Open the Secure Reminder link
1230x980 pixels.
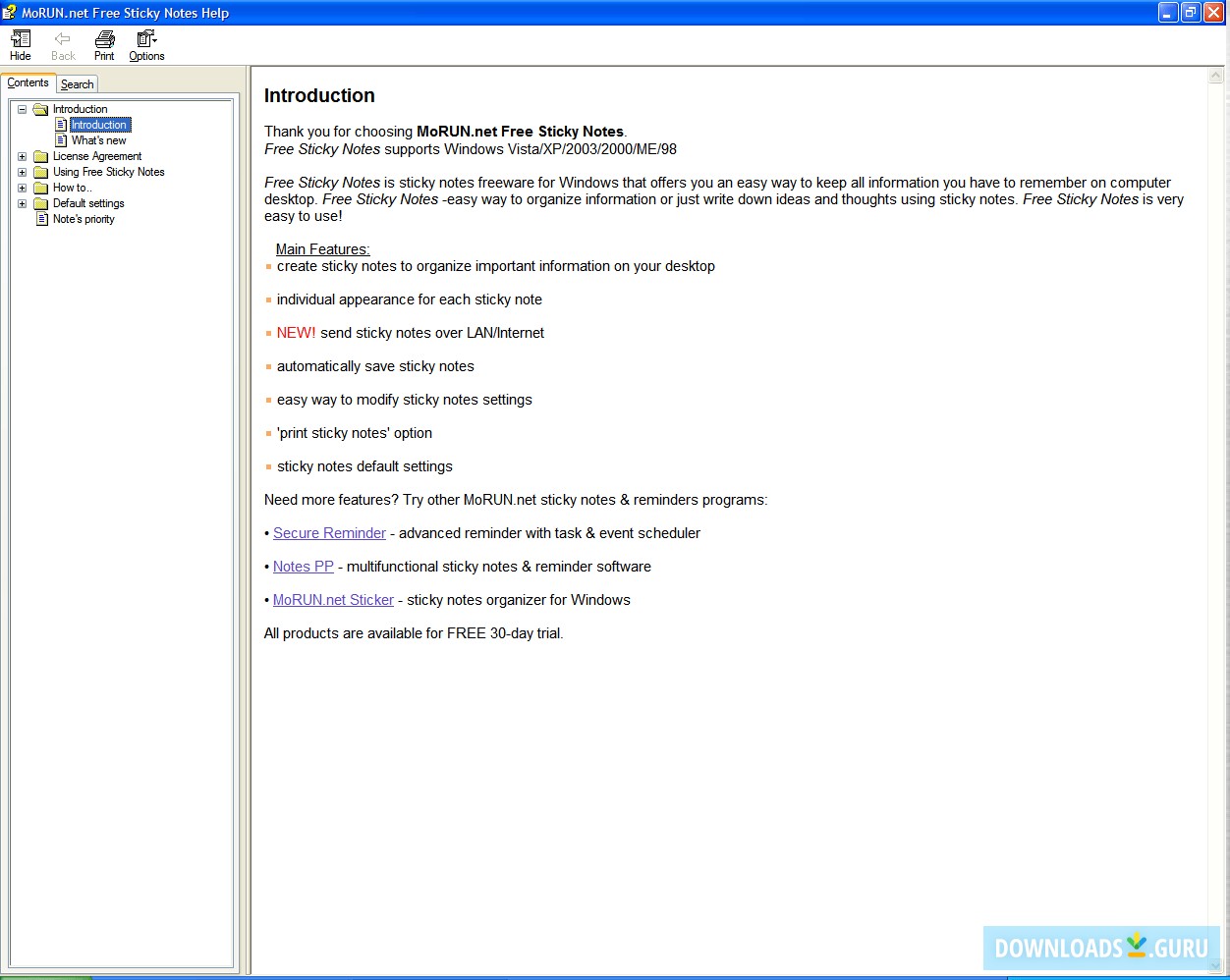[x=329, y=532]
